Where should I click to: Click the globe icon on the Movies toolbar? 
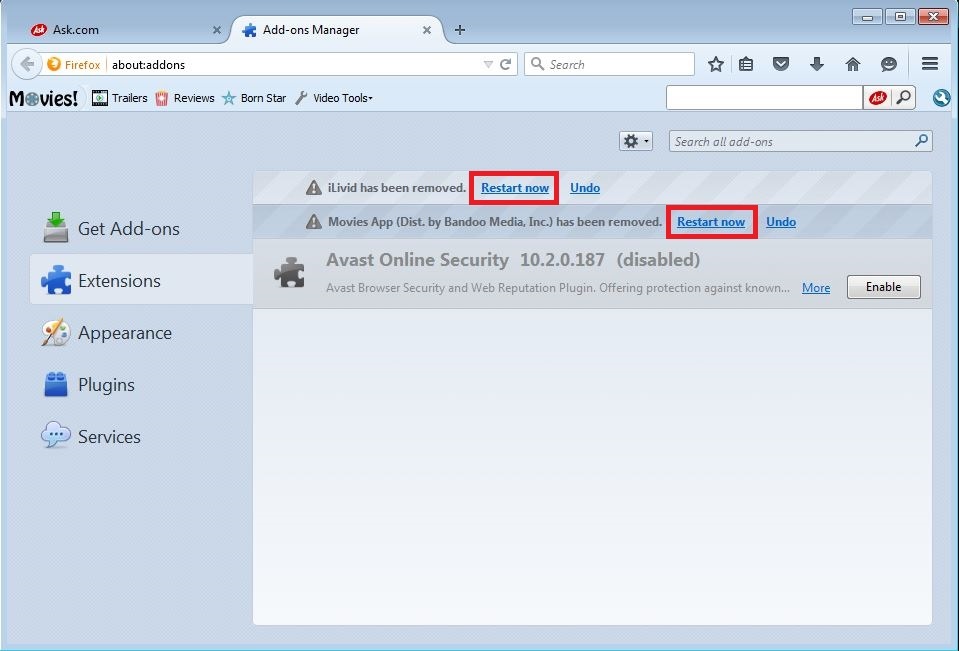[x=941, y=98]
